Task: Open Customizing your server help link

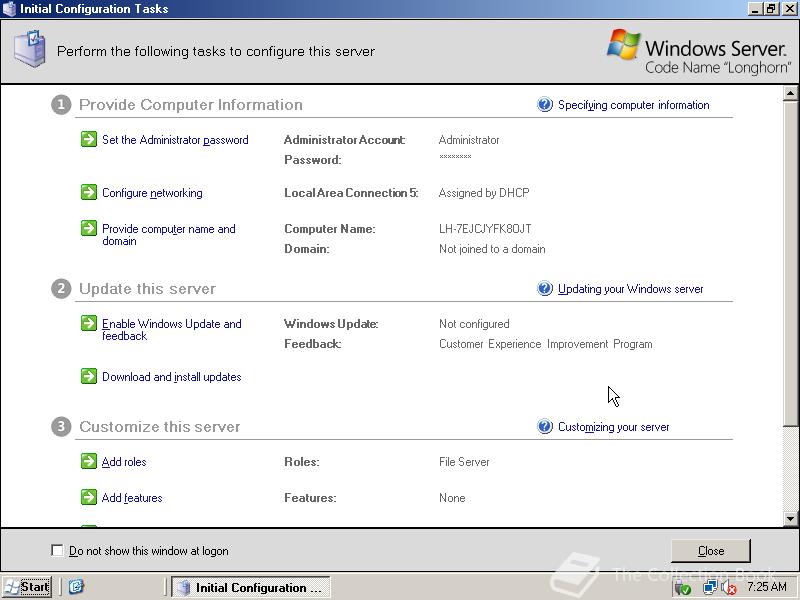Action: pos(613,427)
